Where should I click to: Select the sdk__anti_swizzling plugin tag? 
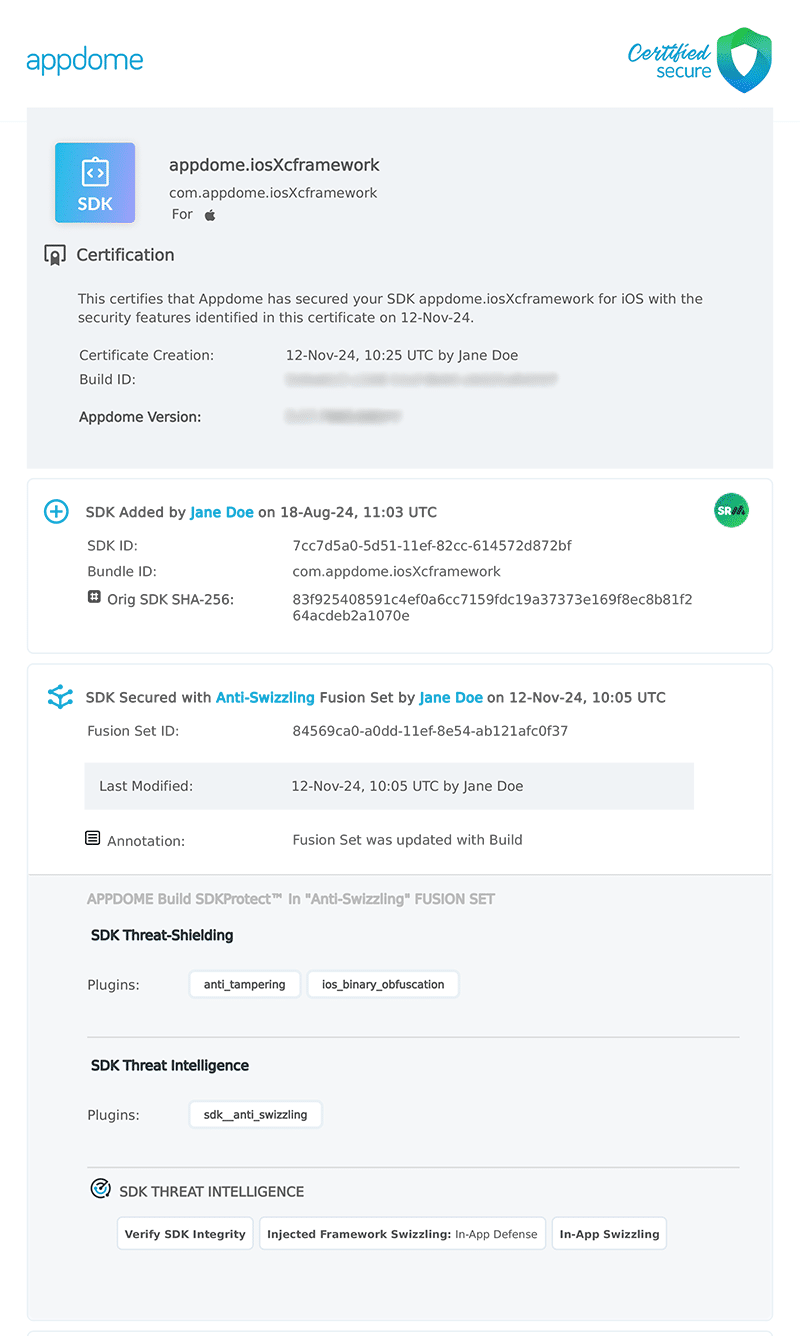(x=255, y=1114)
